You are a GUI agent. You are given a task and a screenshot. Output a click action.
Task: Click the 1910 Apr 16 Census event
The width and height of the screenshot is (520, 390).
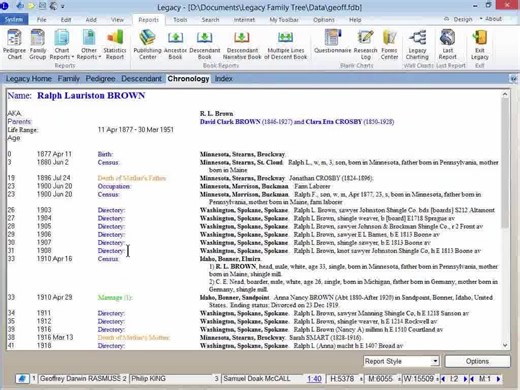point(108,259)
